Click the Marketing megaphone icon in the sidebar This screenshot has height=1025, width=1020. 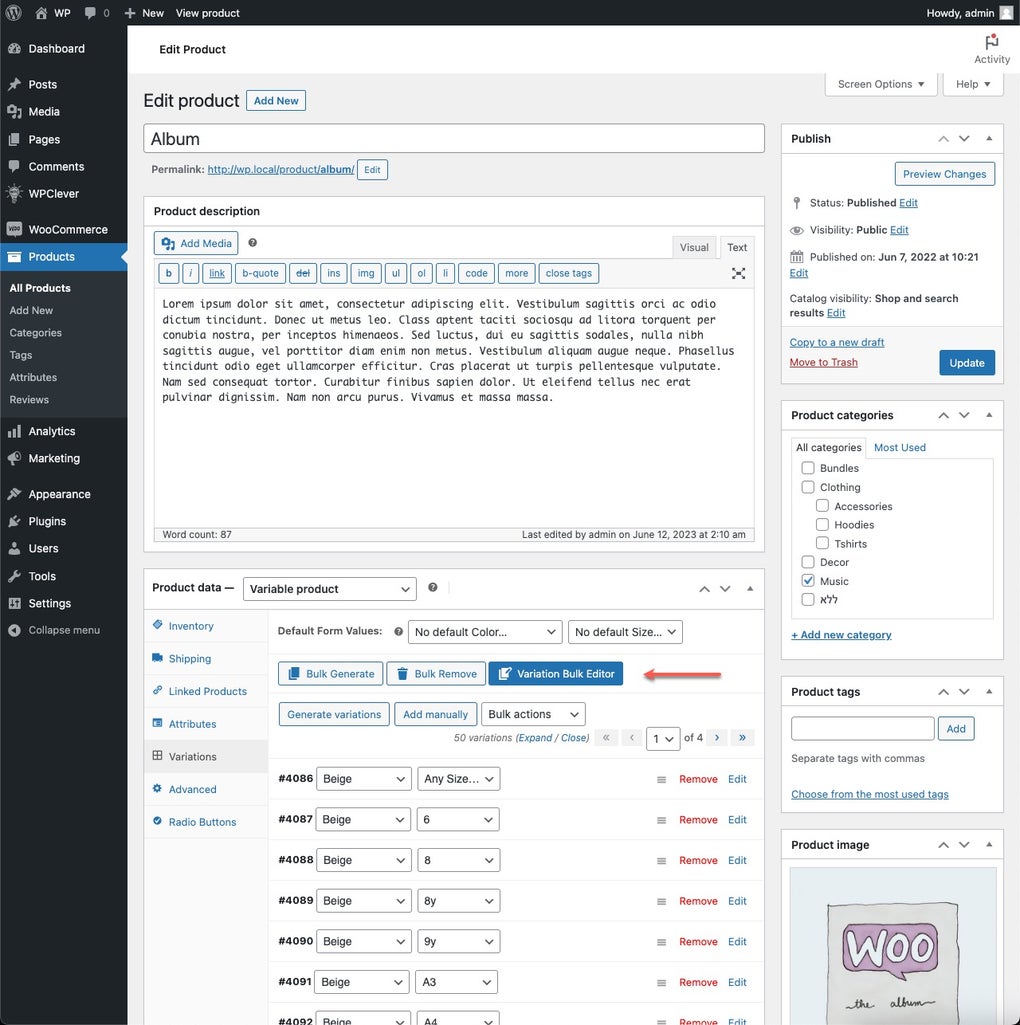(14, 457)
